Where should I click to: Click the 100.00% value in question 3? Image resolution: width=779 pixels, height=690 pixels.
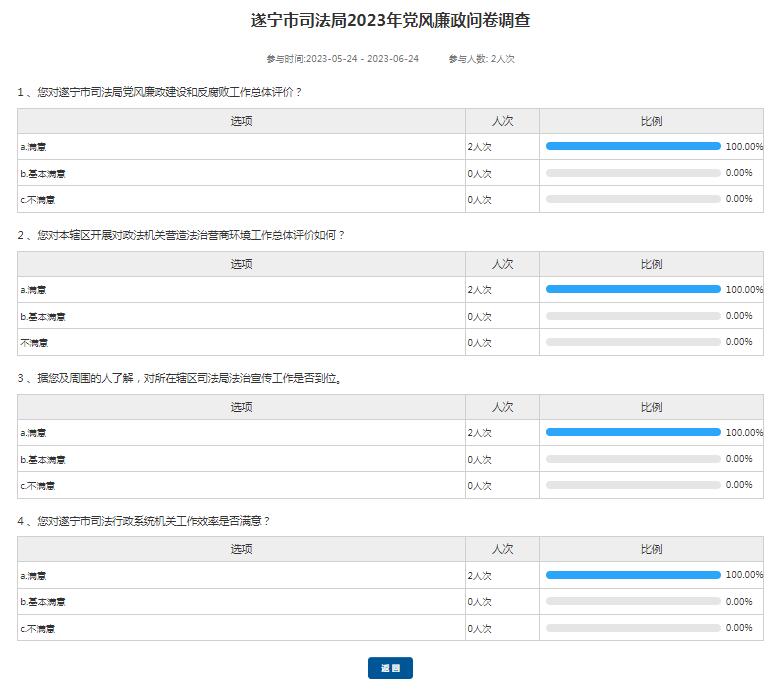(x=744, y=433)
